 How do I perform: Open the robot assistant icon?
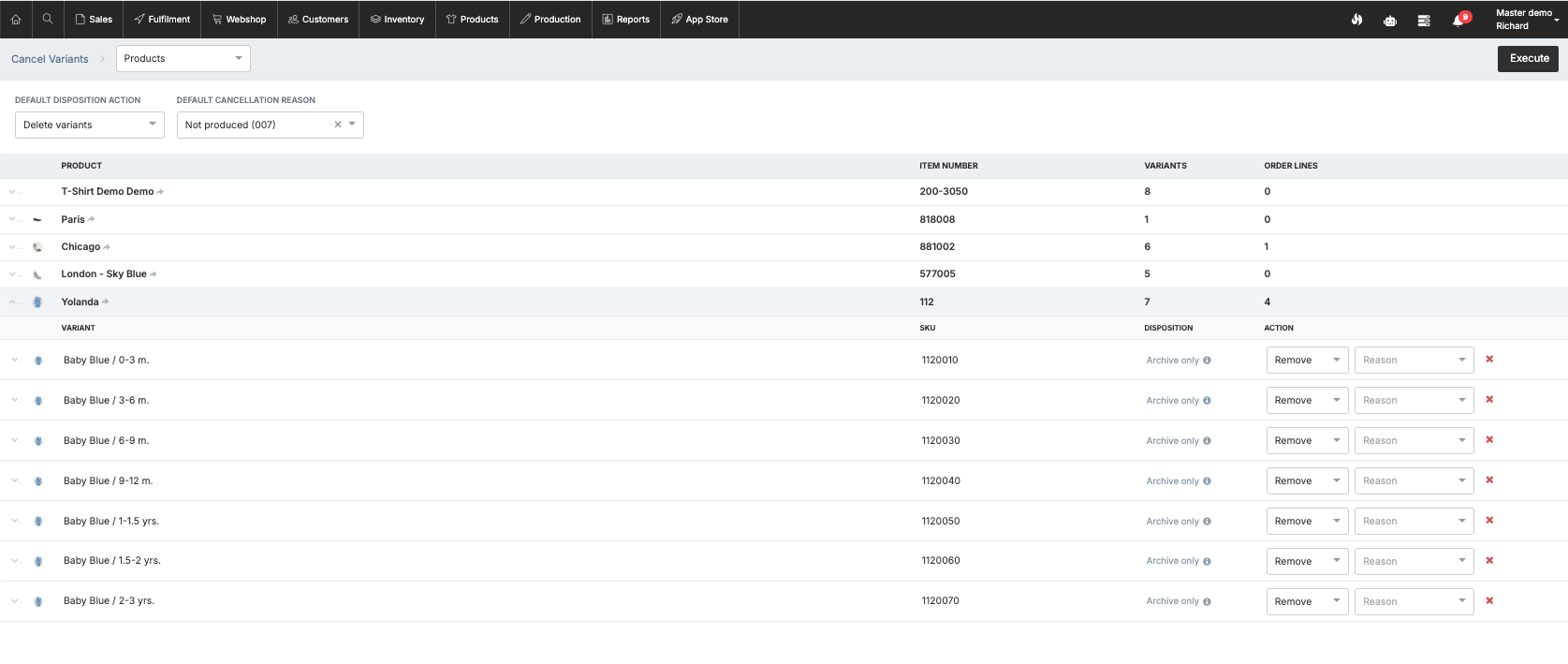[1390, 20]
